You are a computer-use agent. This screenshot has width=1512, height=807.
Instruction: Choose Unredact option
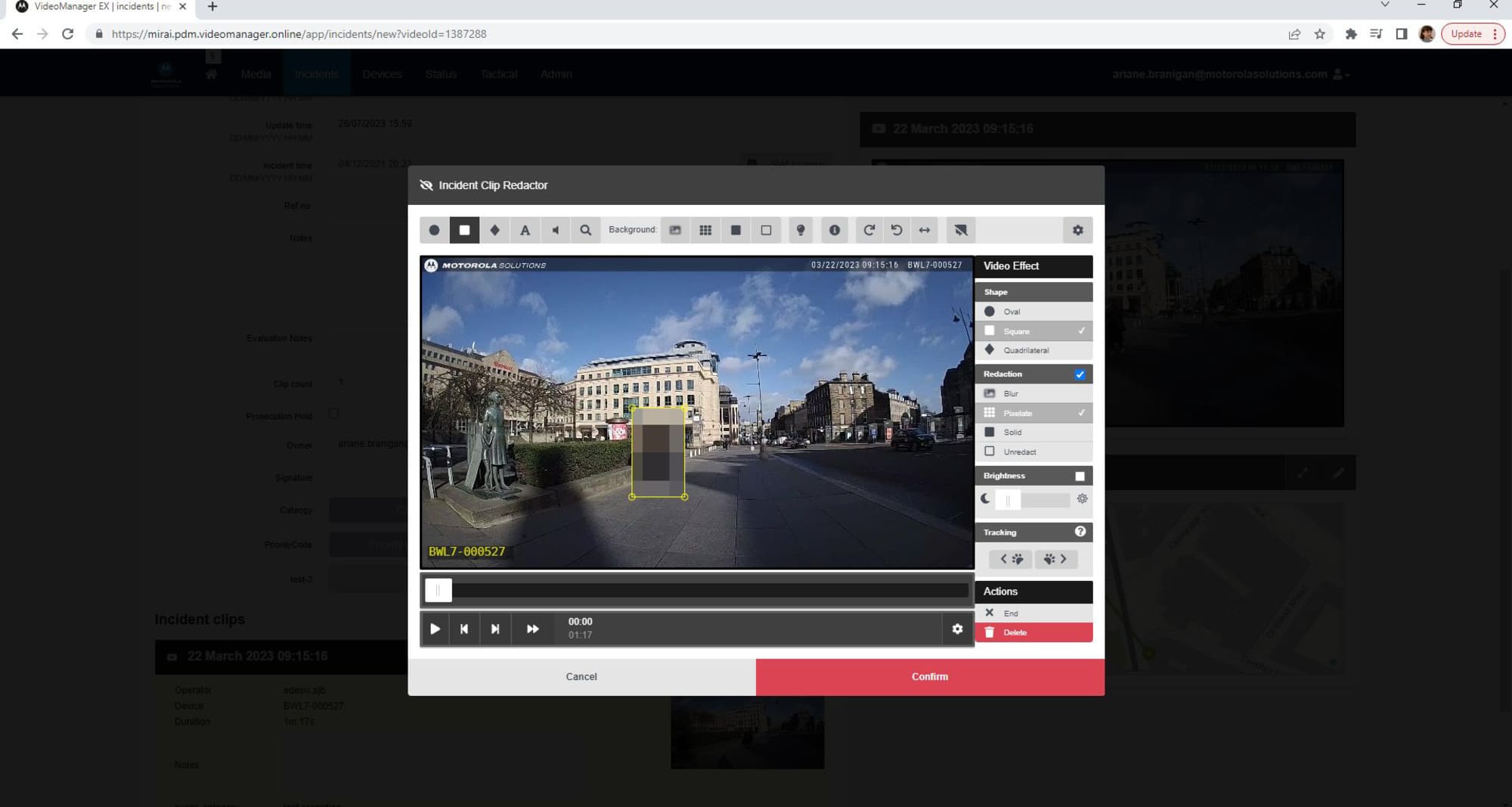(x=1033, y=452)
